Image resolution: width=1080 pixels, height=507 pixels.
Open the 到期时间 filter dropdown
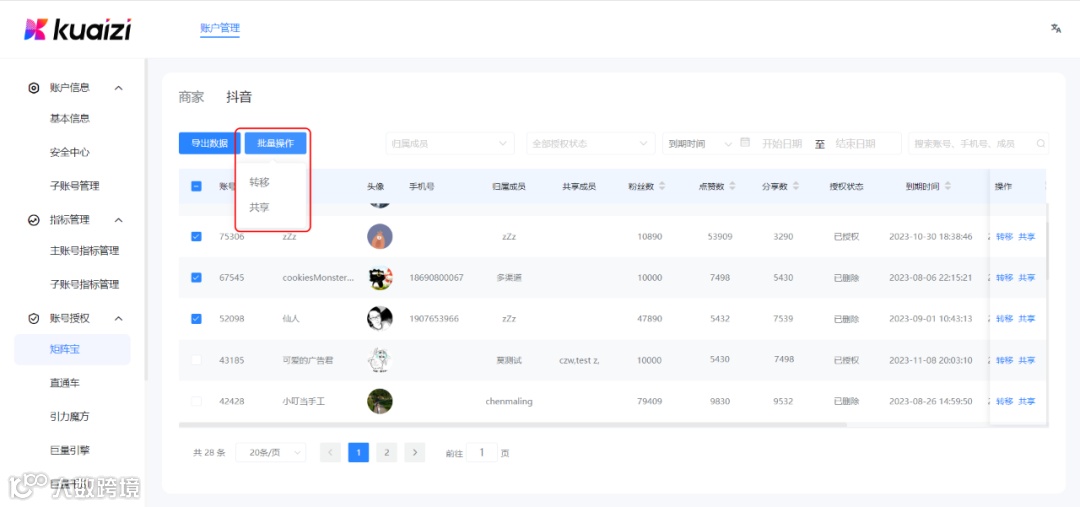tap(699, 143)
